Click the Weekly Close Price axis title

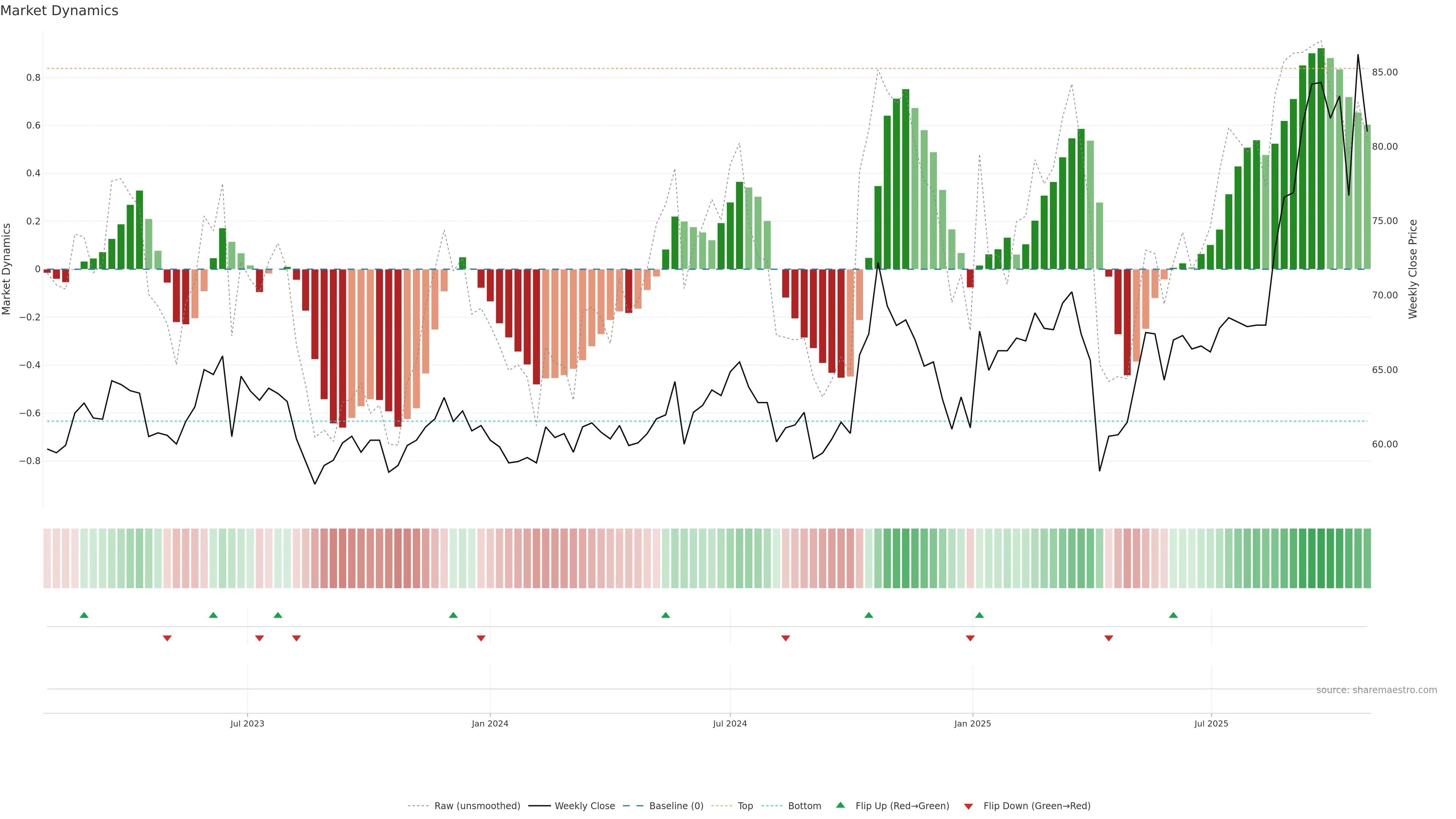click(1412, 269)
